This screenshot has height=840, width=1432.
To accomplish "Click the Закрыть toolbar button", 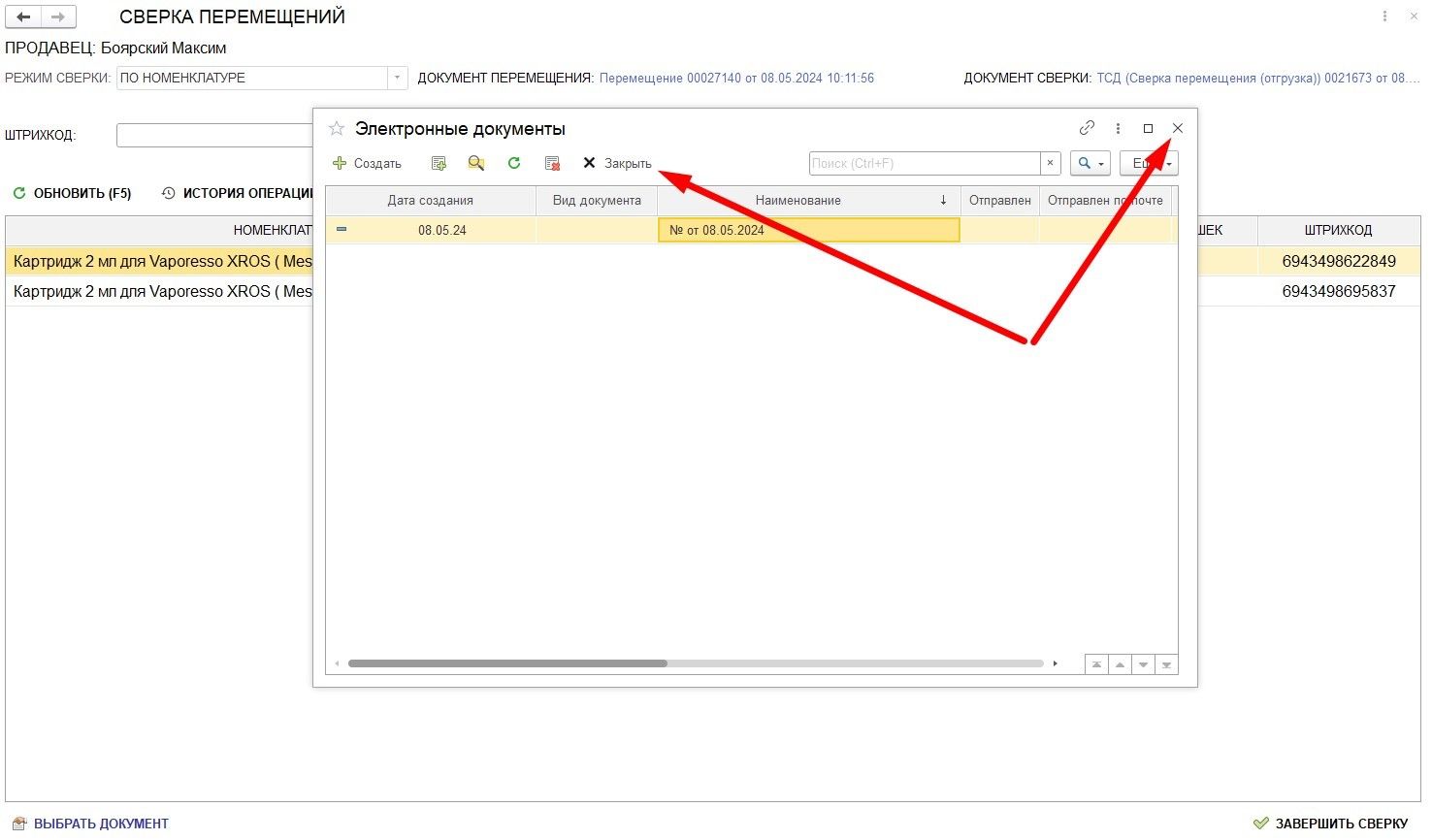I will 617,164.
